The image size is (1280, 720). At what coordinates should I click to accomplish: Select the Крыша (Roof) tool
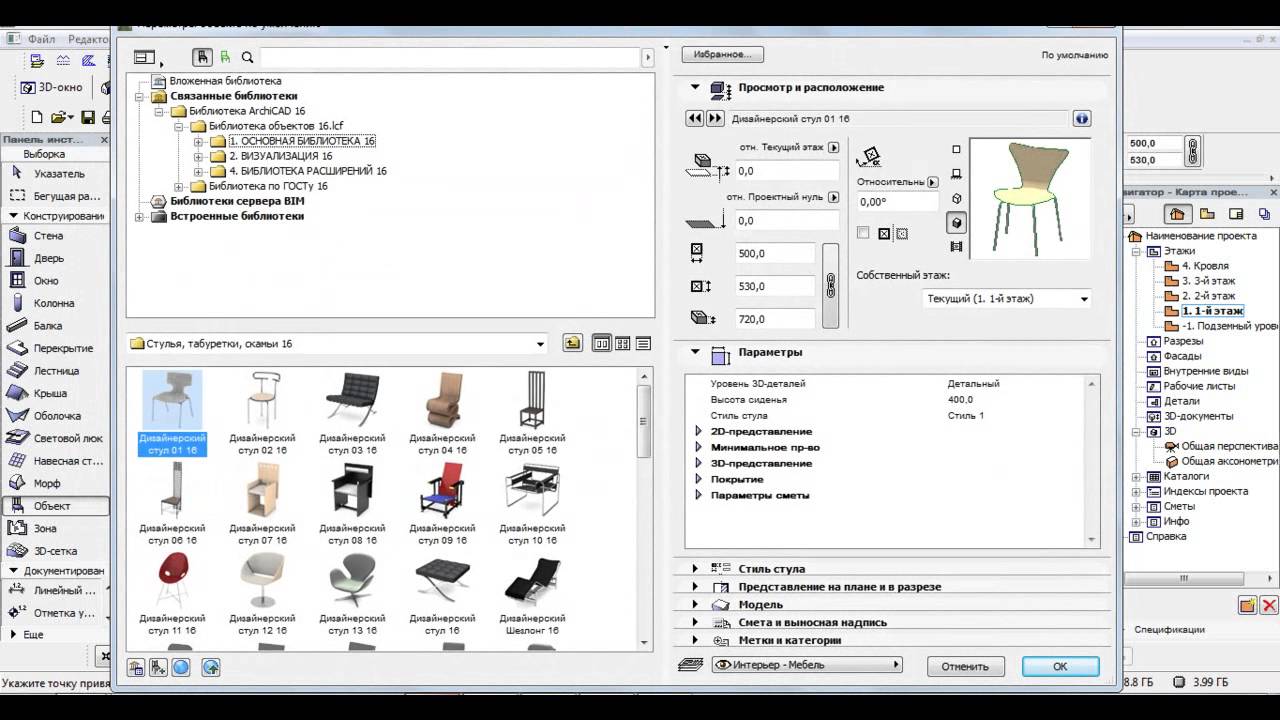55,393
